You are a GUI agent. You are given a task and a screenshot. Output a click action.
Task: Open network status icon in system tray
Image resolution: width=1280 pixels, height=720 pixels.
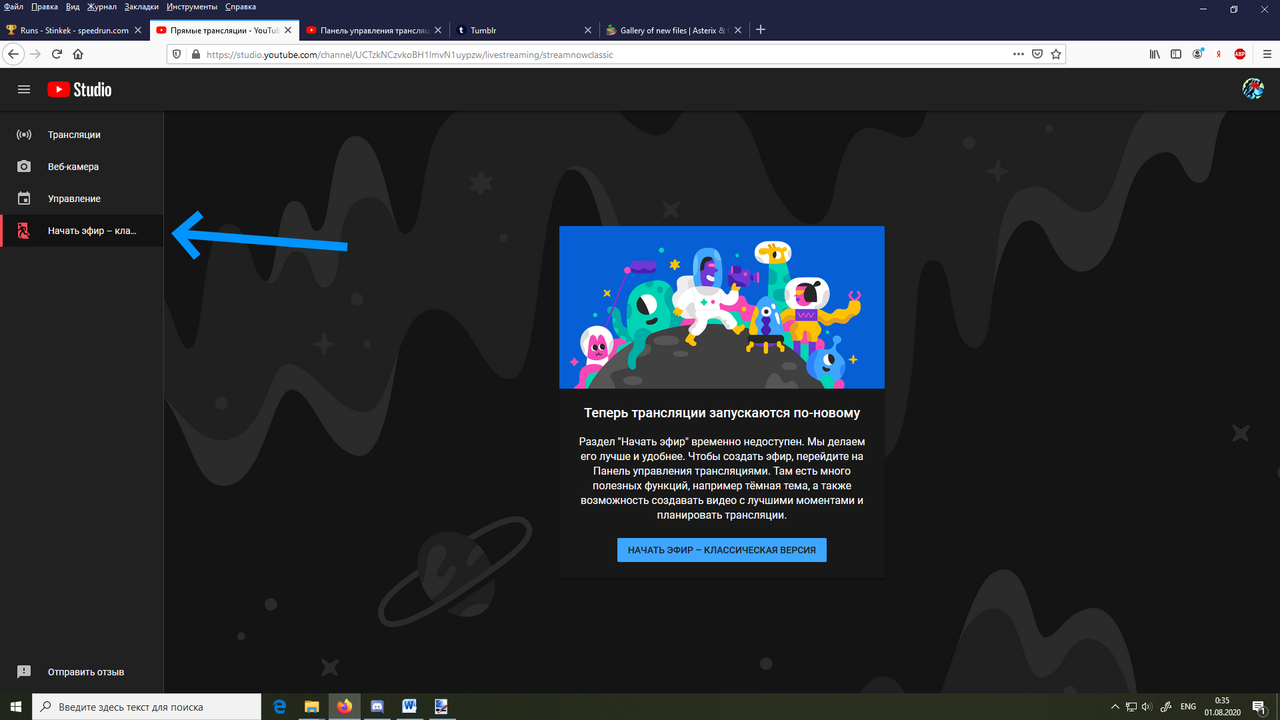(1131, 706)
